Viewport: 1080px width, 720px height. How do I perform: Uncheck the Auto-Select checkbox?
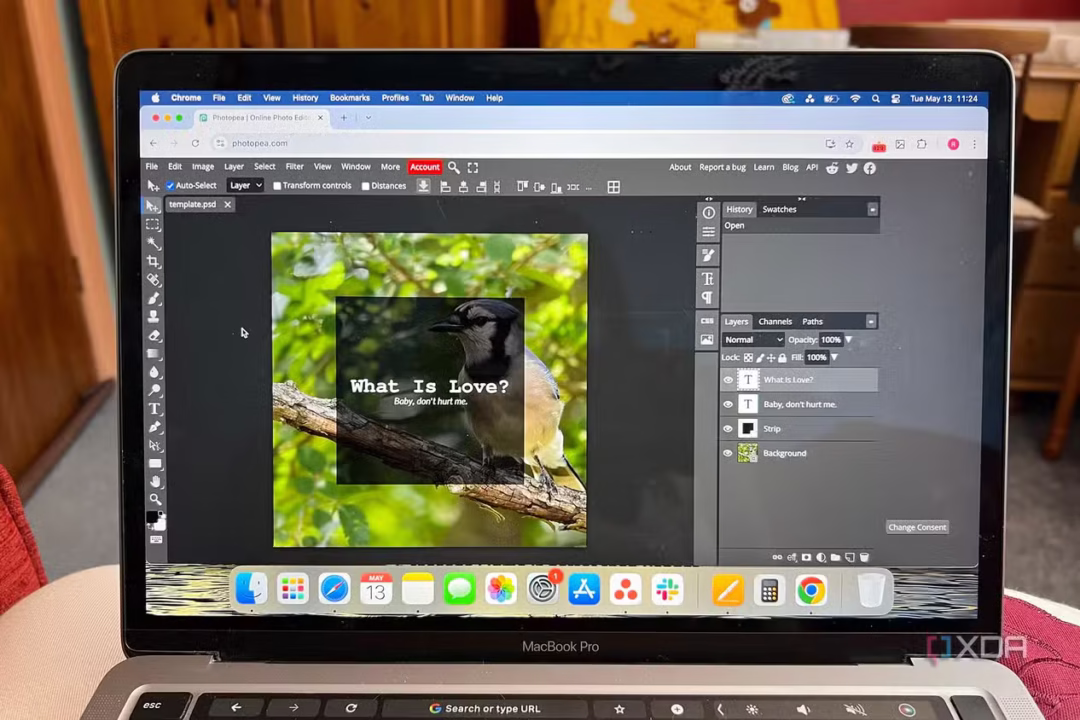(x=170, y=186)
